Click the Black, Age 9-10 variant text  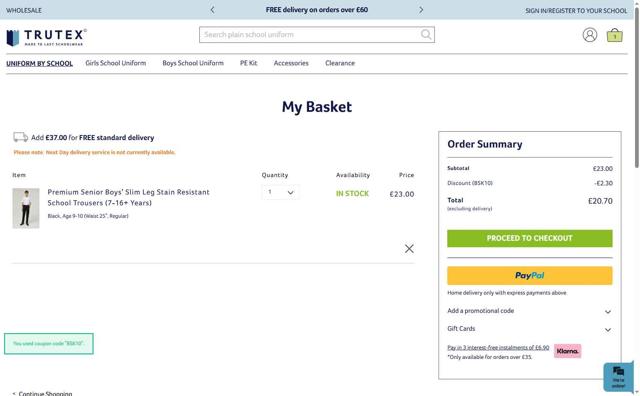tap(88, 216)
